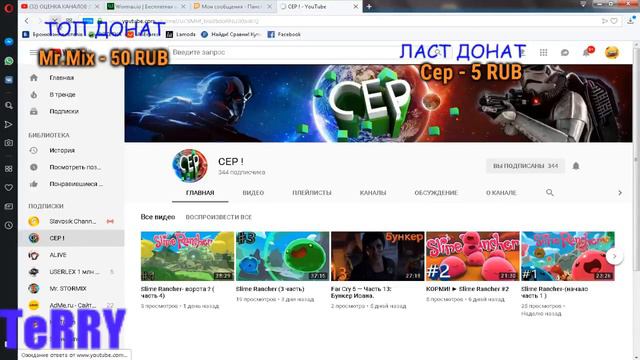Open ALIVE subscription in sidebar
This screenshot has width=640, height=360.
[x=71, y=255]
